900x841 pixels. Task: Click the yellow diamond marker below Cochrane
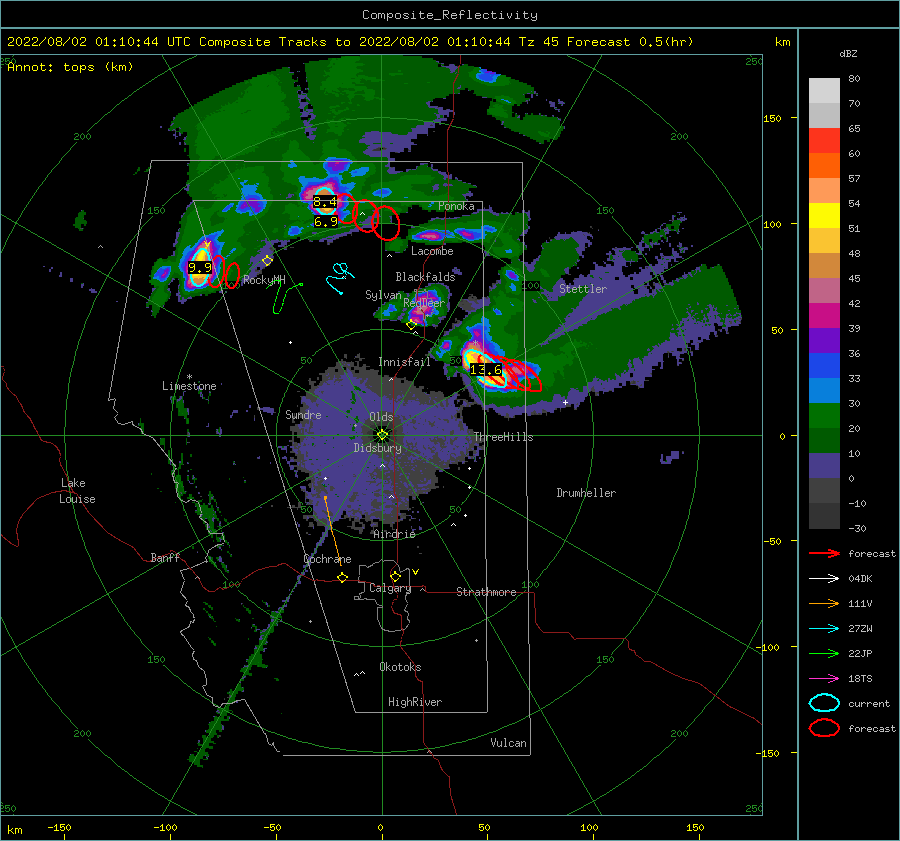343,578
